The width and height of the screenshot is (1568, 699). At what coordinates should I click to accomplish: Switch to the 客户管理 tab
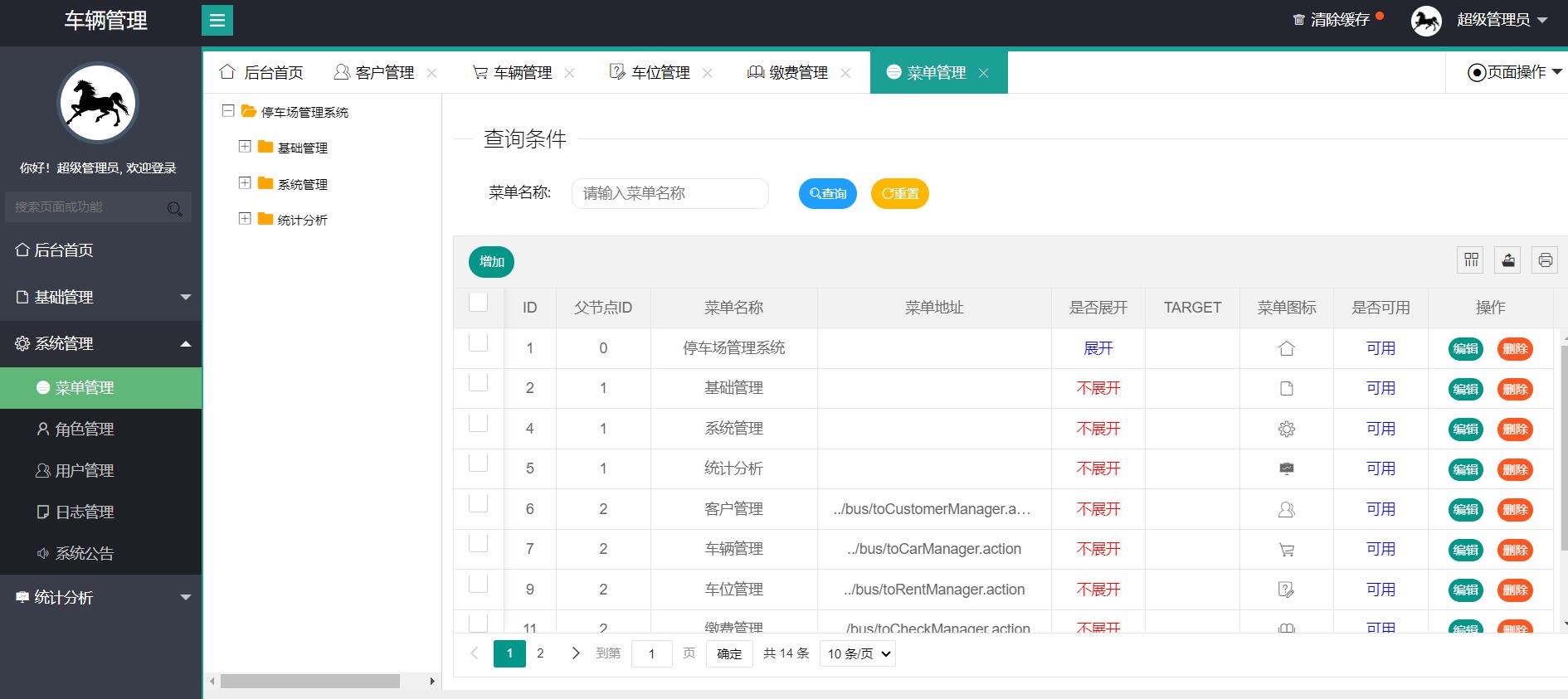(x=374, y=73)
